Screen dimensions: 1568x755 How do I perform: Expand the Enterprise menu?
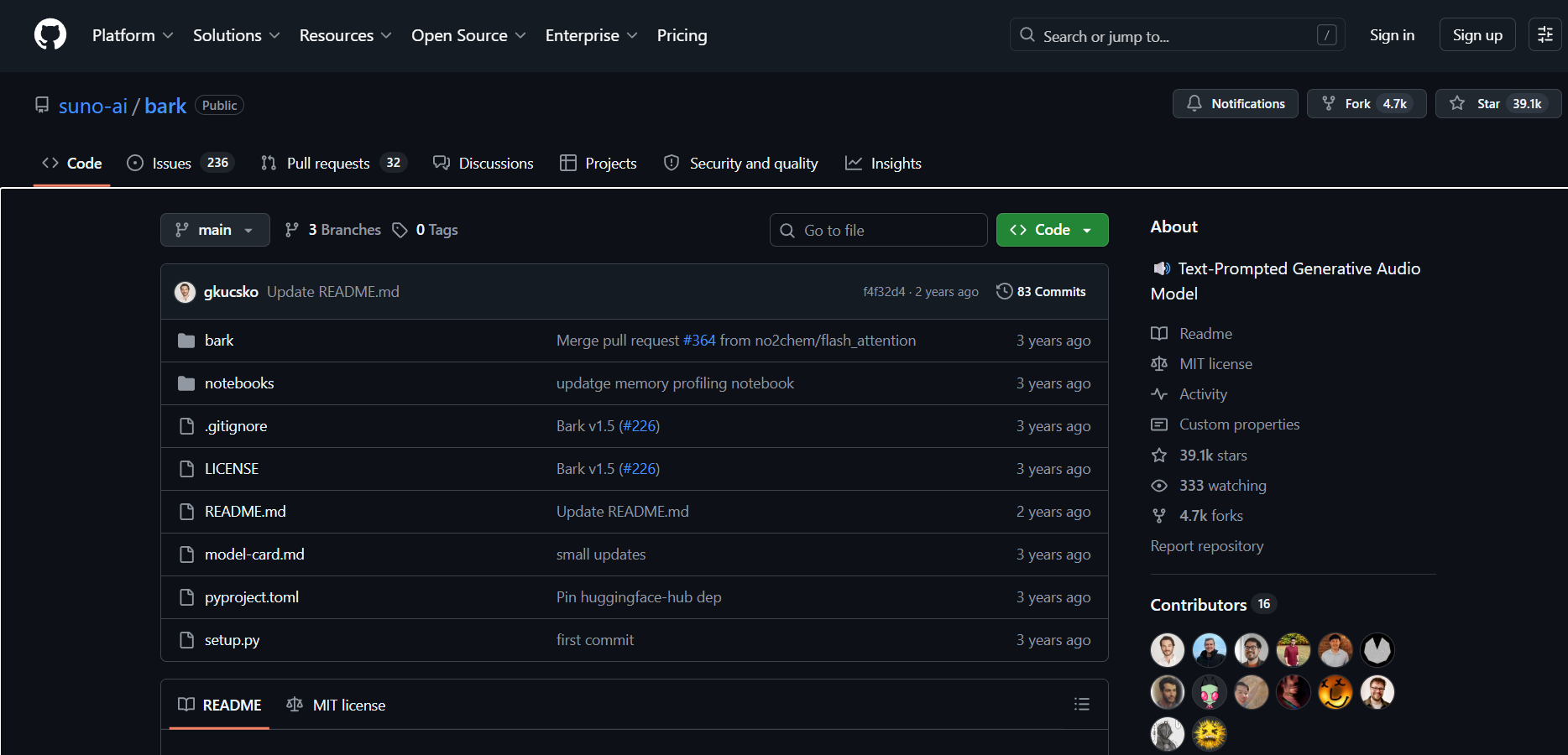[x=591, y=35]
